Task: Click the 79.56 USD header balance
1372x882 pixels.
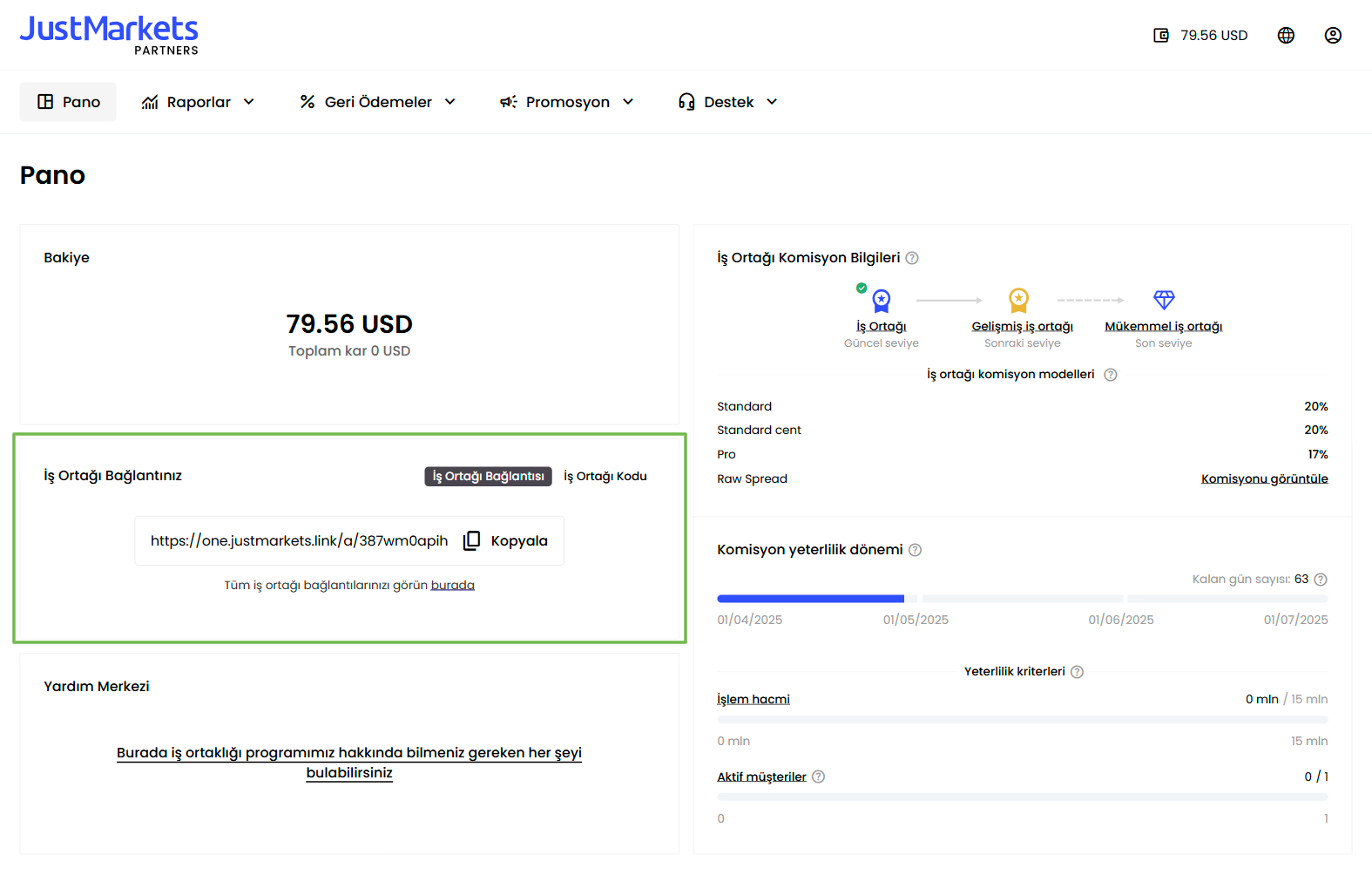Action: 1214,36
